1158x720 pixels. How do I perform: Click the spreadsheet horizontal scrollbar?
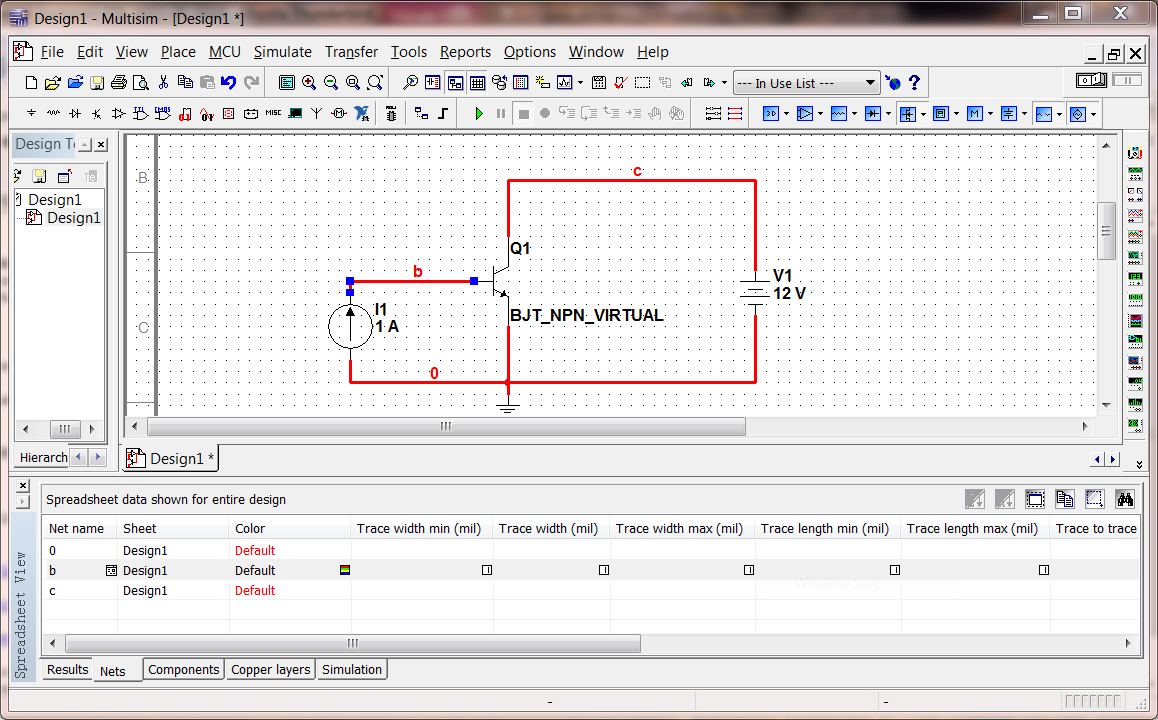click(x=353, y=643)
